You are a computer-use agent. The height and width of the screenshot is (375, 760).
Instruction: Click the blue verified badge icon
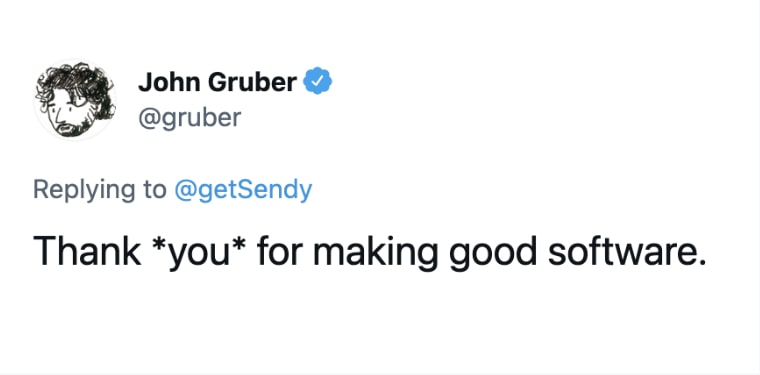(x=317, y=81)
